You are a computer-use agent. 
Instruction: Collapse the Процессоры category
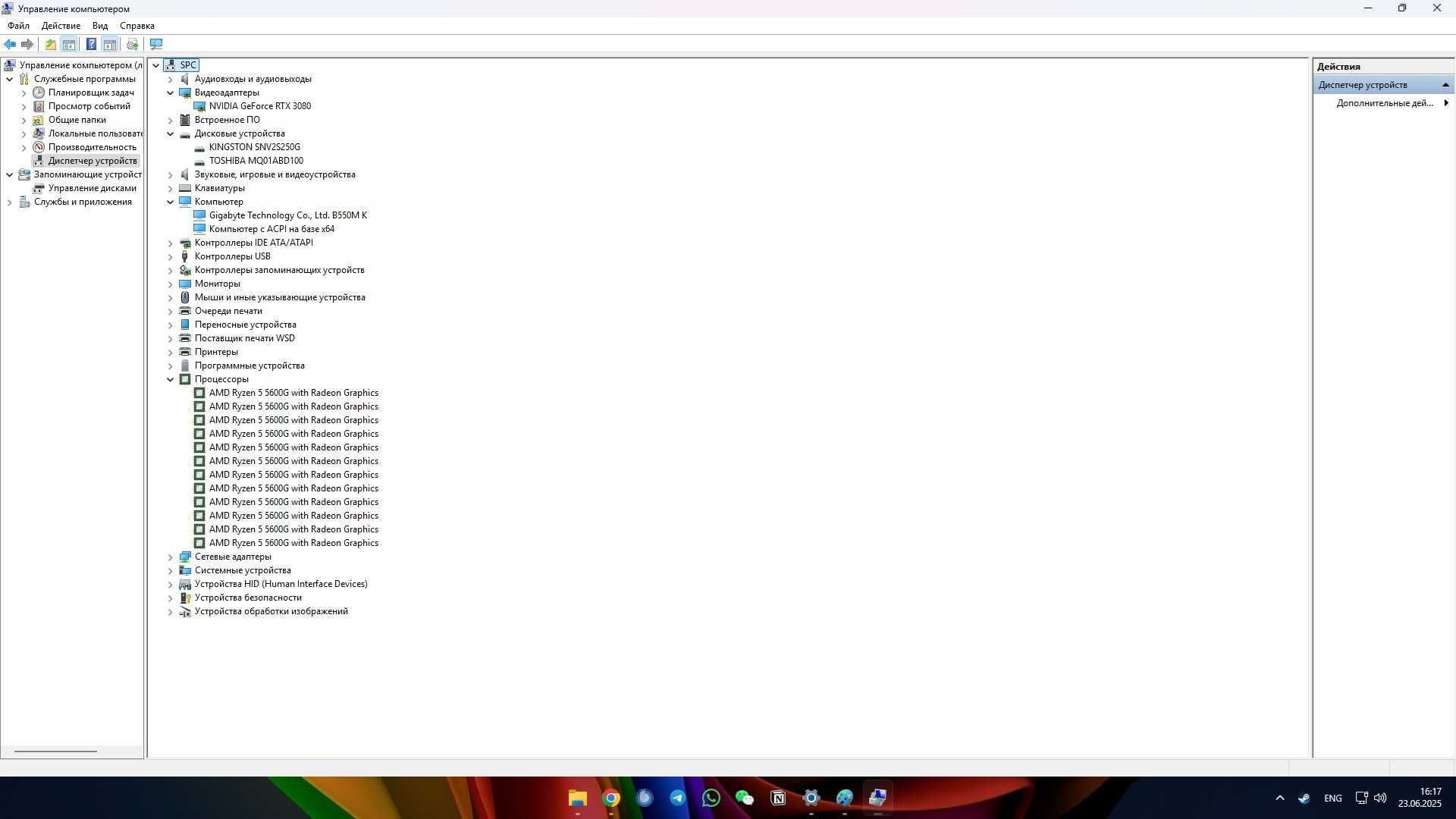tap(171, 379)
